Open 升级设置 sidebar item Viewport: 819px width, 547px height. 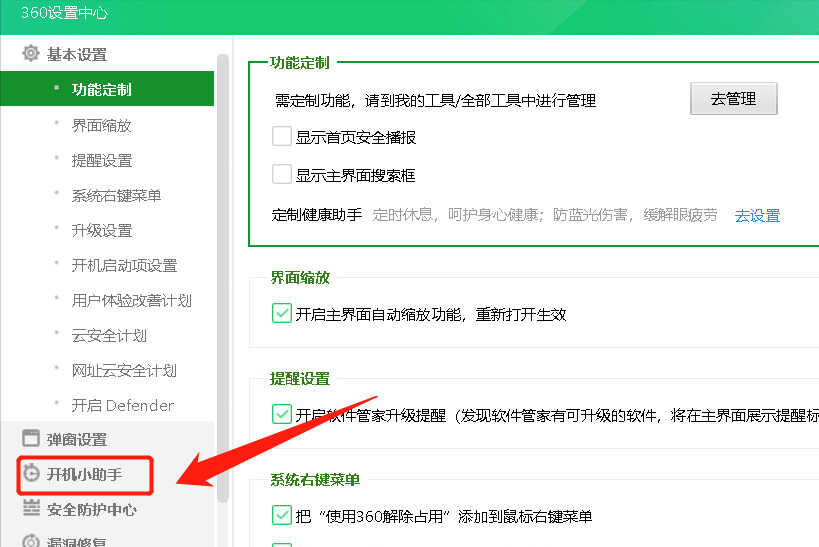click(102, 230)
